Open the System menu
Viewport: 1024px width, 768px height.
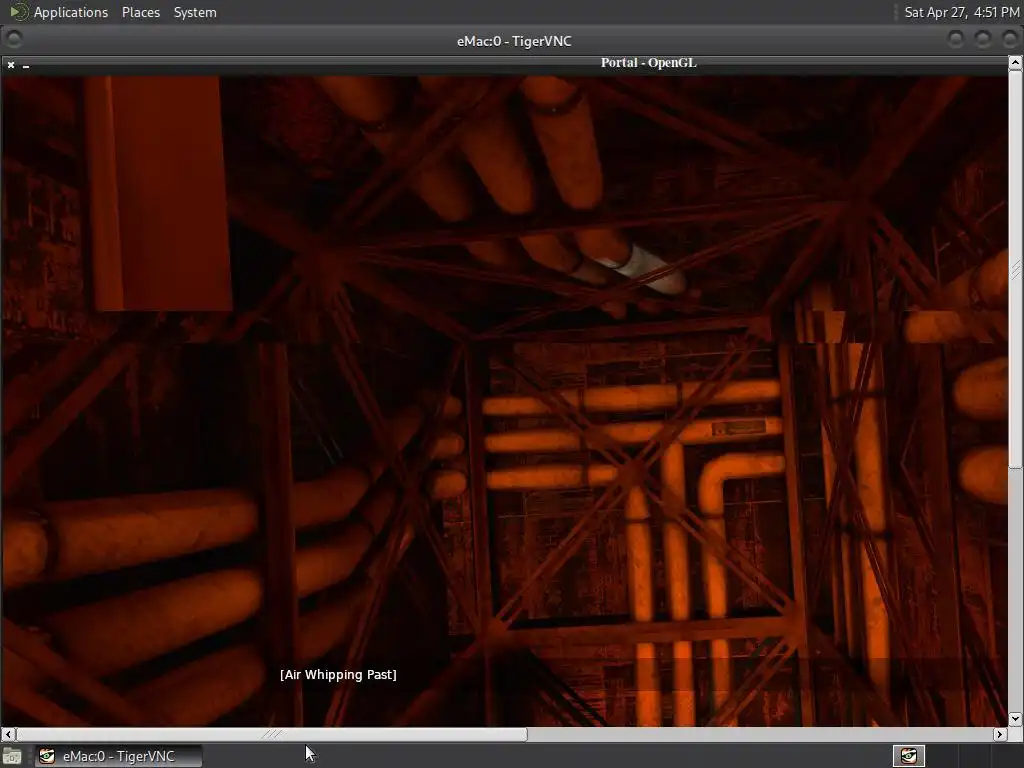195,12
